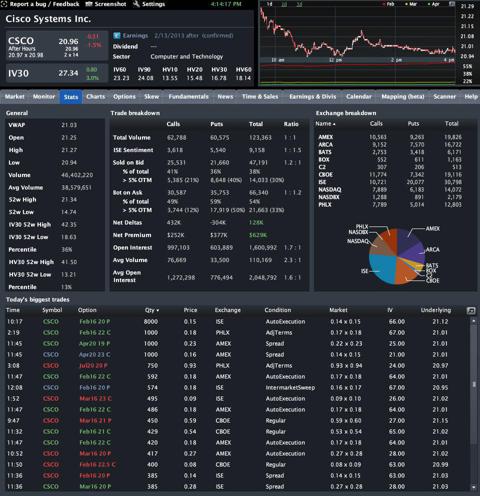Switch to the Calendar tab

tap(359, 97)
